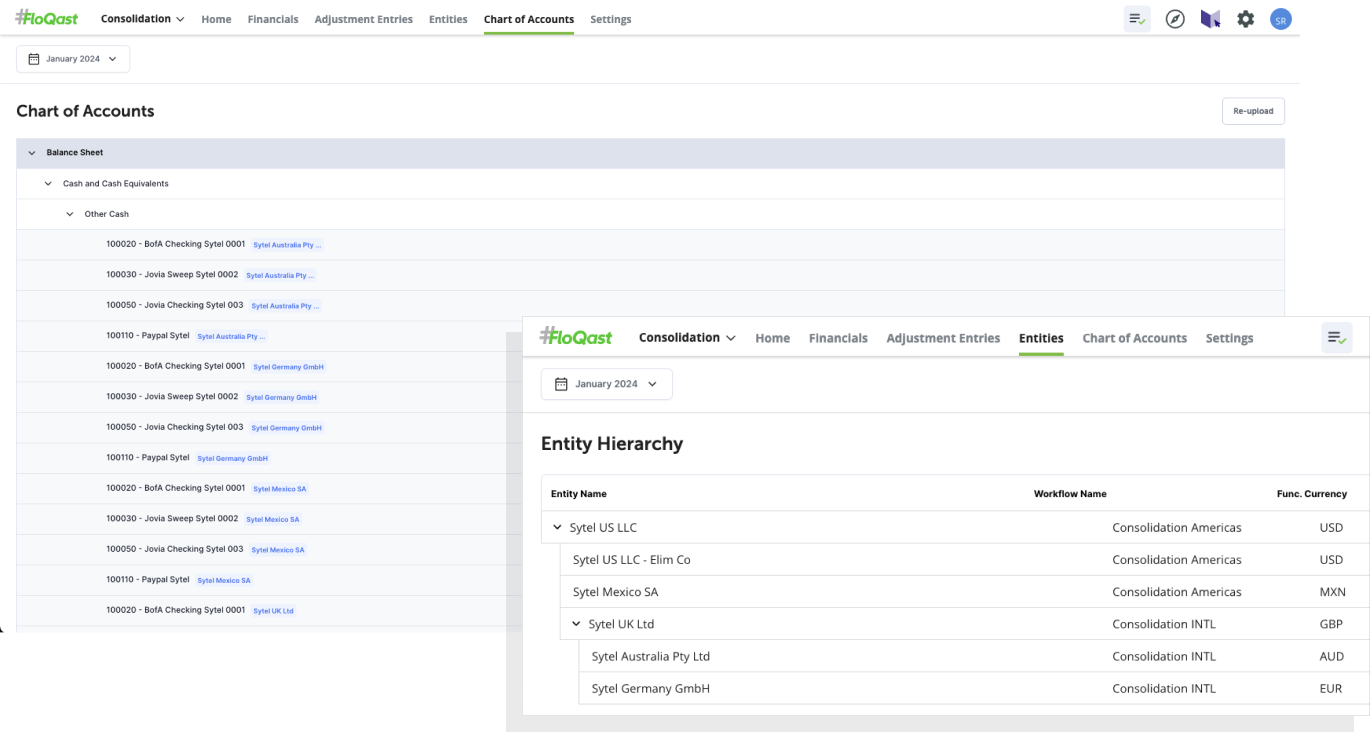The width and height of the screenshot is (1370, 732).
Task: Click calendar icon in Chart of Accounts date picker
Action: pos(34,59)
